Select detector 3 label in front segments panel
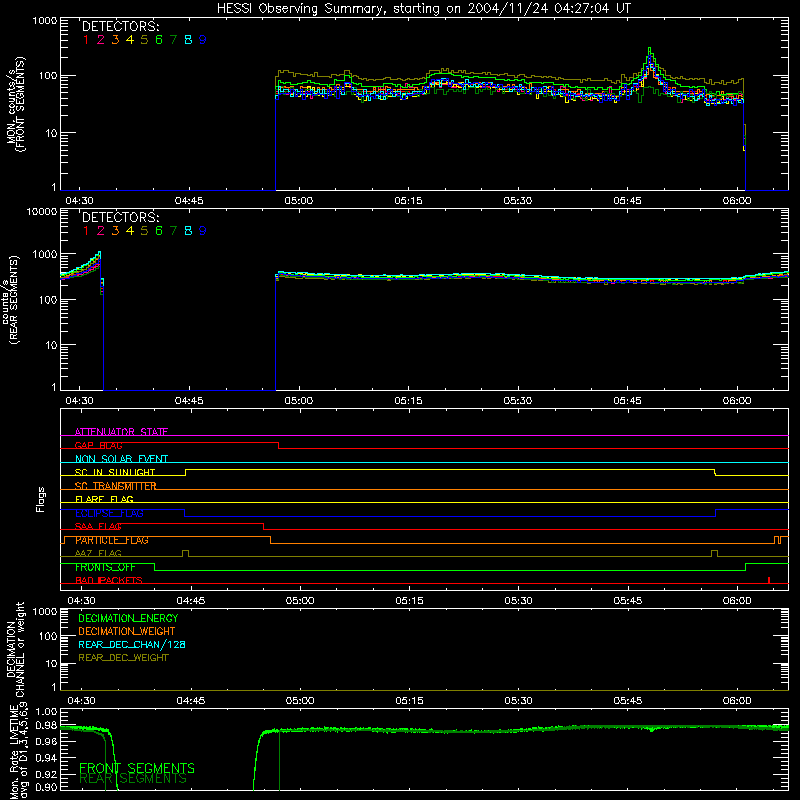Screen dimensions: 800x800 click(x=115, y=40)
